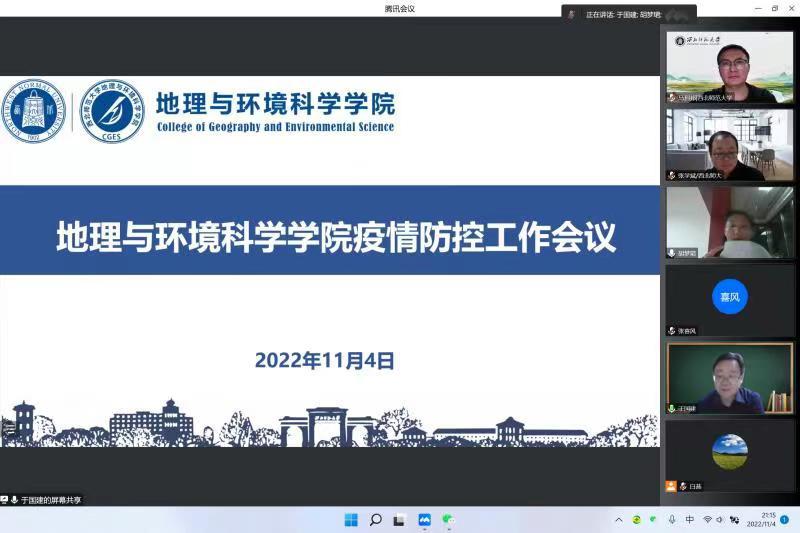Click the volume speaker tray icon
This screenshot has width=800, height=533.
(720, 520)
